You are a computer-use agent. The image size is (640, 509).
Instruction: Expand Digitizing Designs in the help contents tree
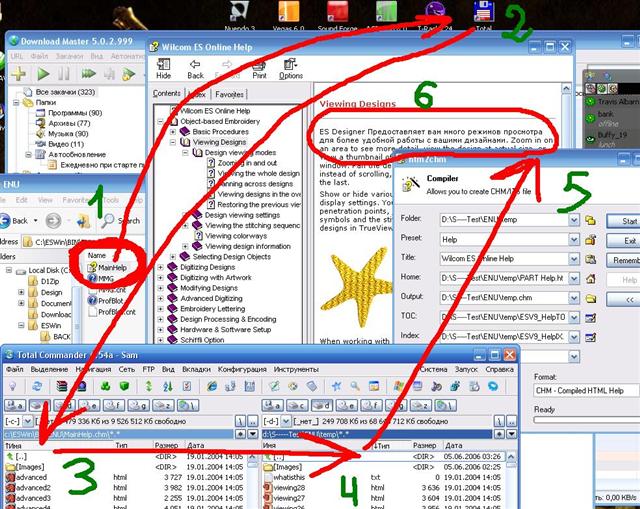tap(160, 267)
